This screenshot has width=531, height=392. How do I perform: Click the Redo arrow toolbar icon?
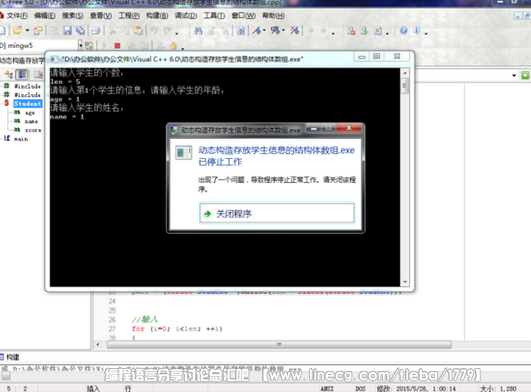(168, 31)
